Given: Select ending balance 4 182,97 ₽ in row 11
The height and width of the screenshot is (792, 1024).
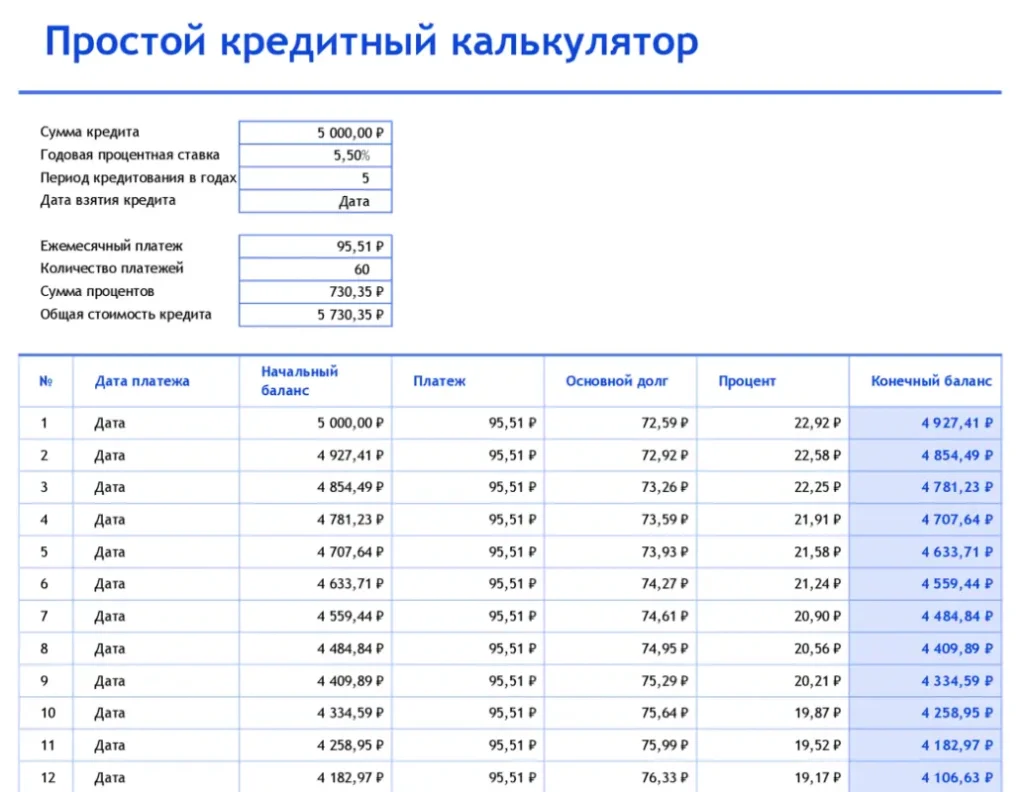Looking at the screenshot, I should pos(925,745).
